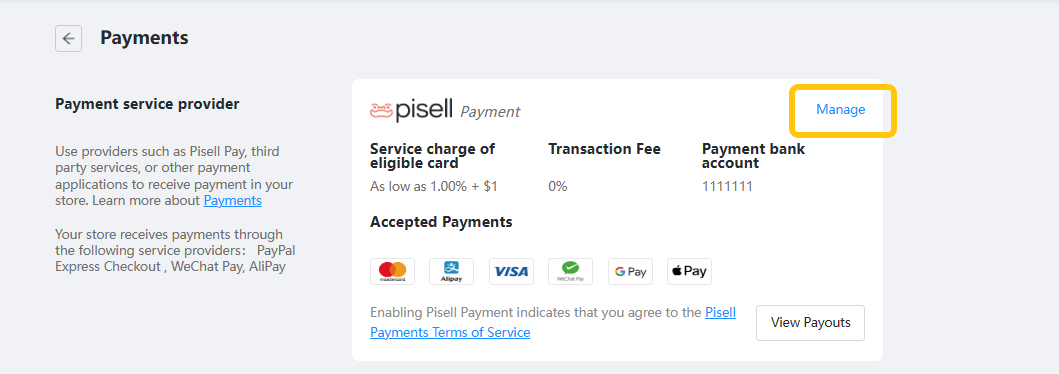Open Pisell Payments Terms of Service link

pos(552,322)
